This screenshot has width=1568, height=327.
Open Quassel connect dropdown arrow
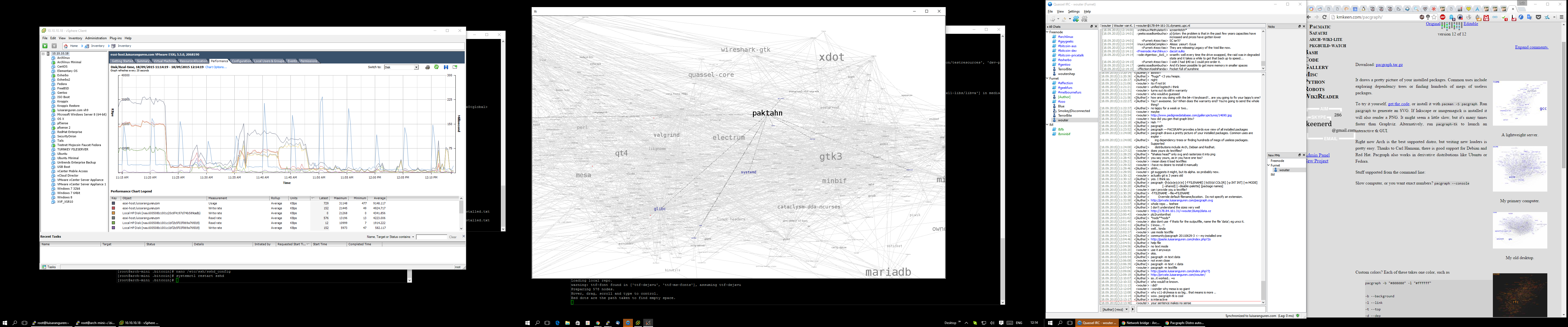pos(1058,19)
